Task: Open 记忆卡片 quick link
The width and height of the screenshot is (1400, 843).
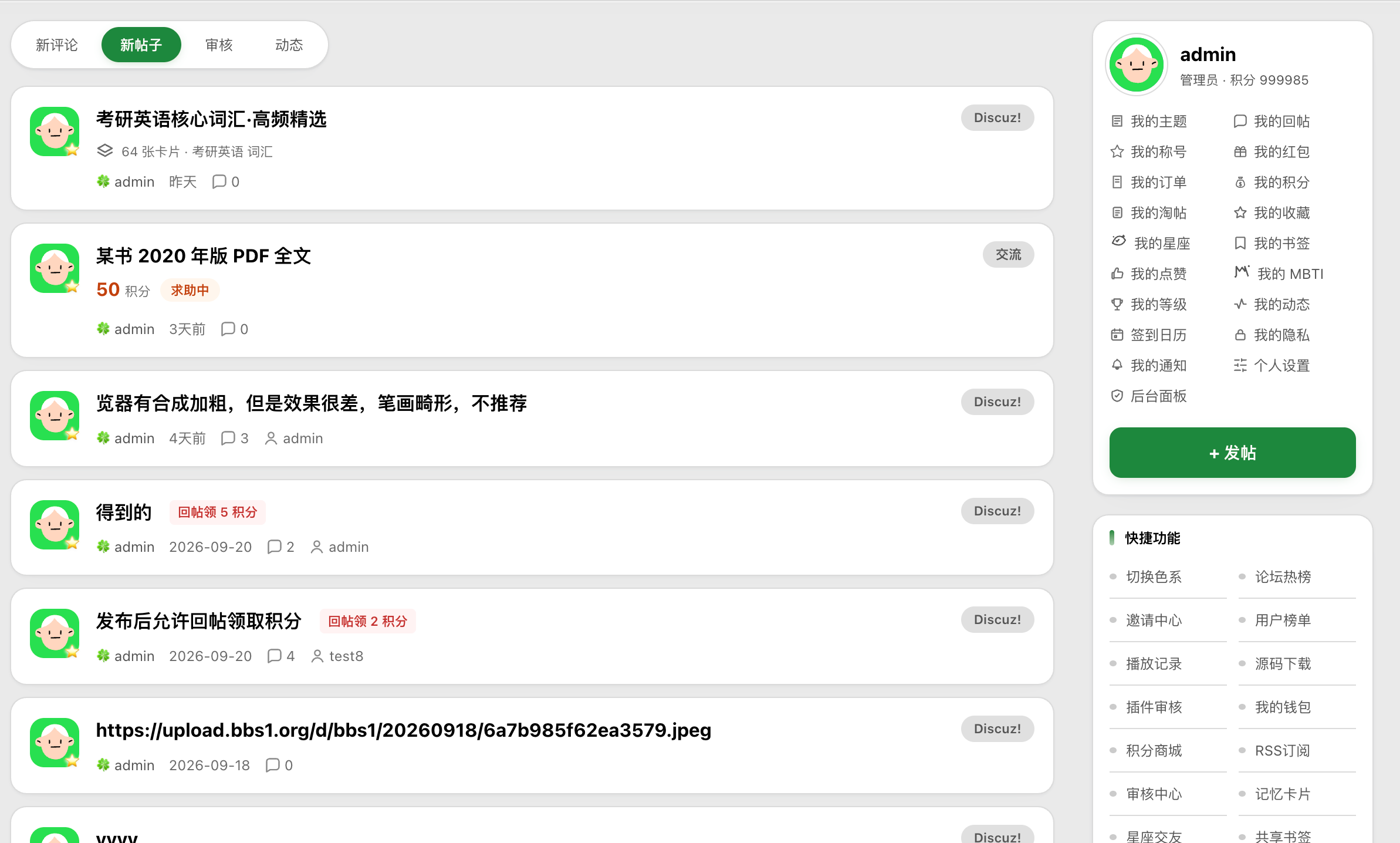Action: coord(1283,794)
